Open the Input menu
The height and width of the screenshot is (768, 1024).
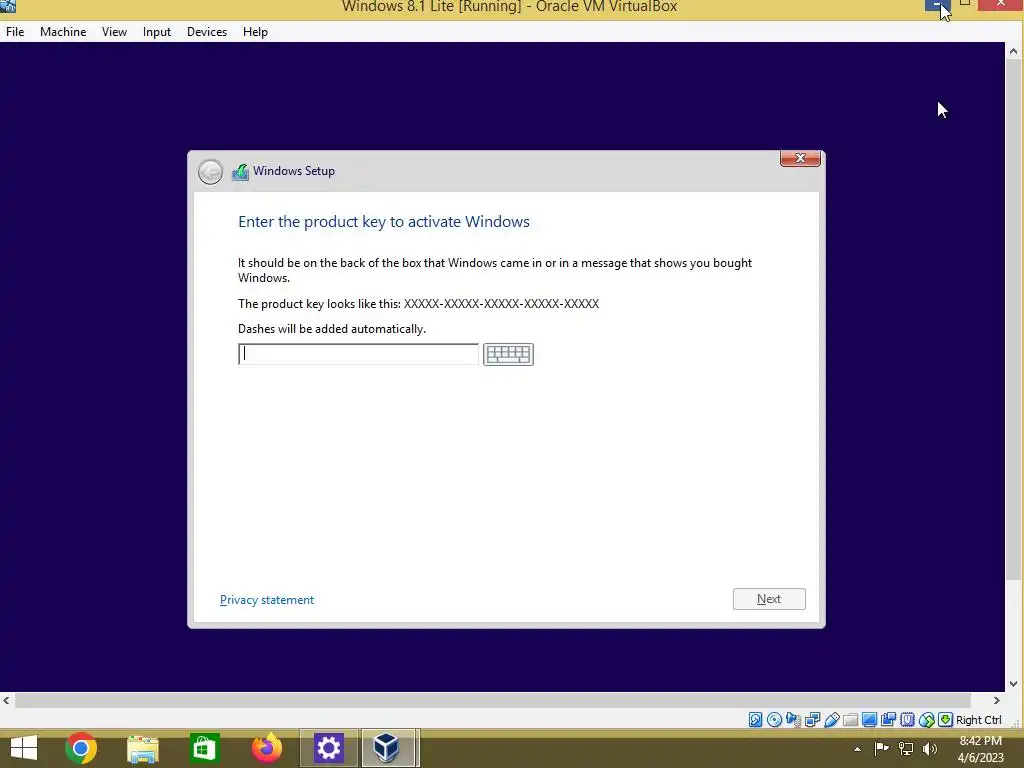point(157,31)
